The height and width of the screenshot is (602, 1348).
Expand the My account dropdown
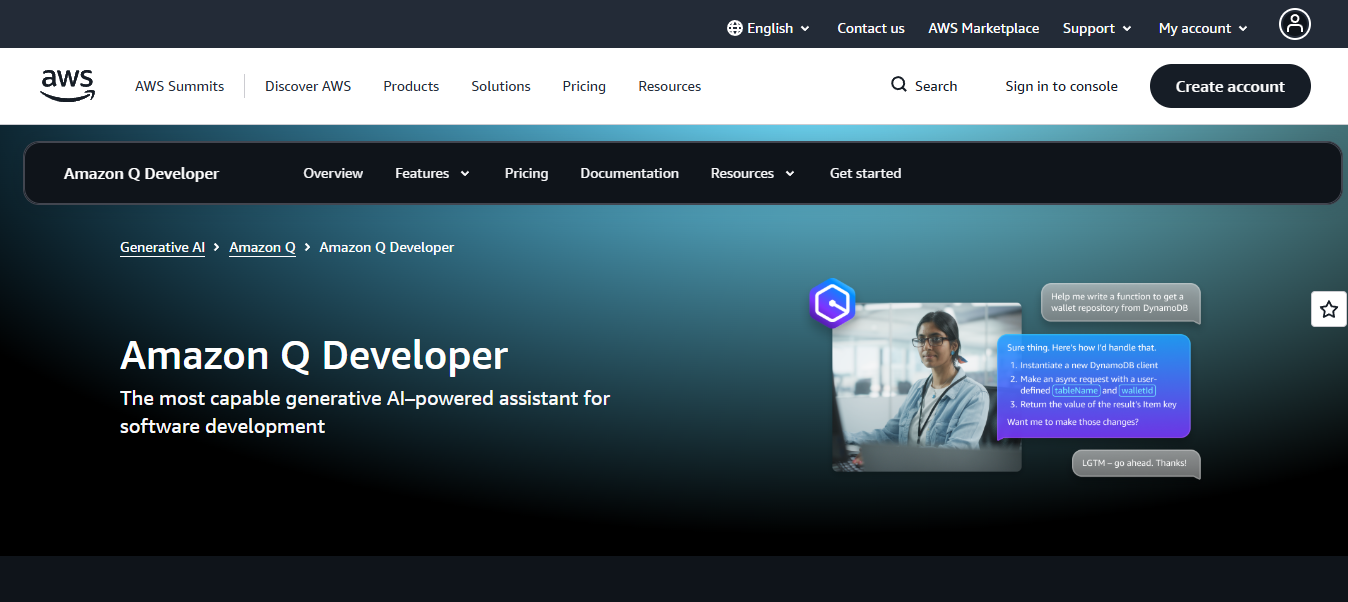pos(1203,28)
